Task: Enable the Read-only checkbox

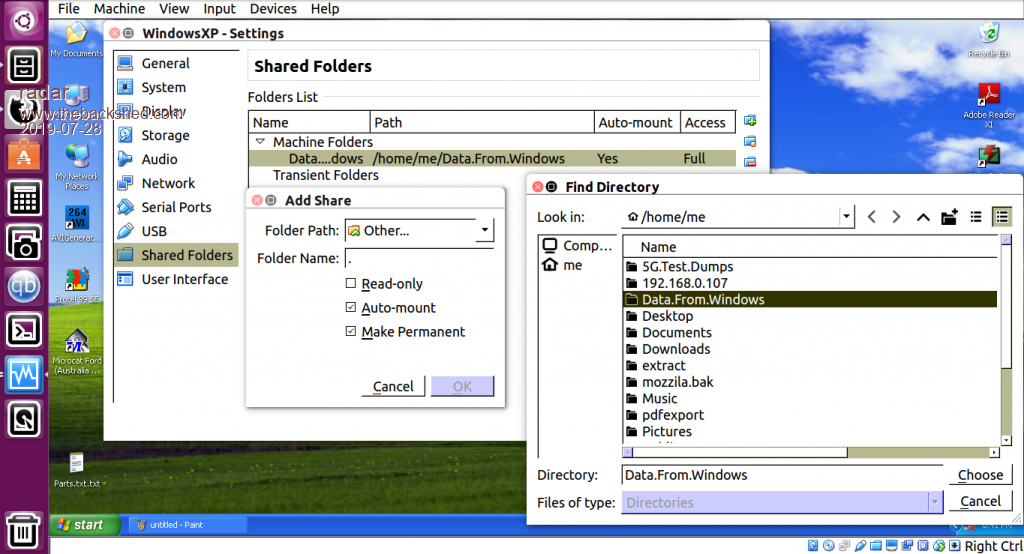Action: 351,284
